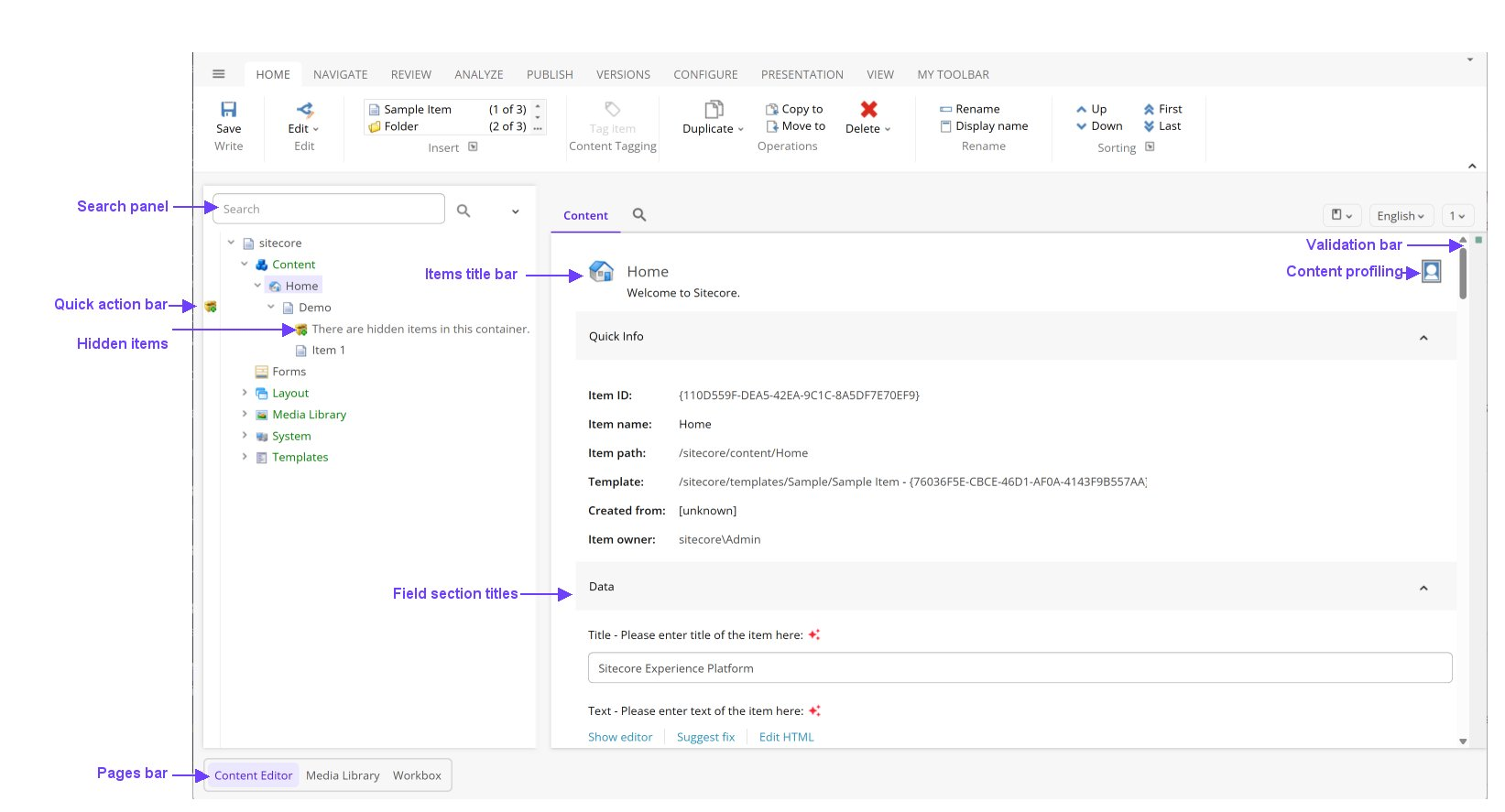The height and width of the screenshot is (812, 1505).
Task: Click the green validation bar marker
Action: (1478, 240)
